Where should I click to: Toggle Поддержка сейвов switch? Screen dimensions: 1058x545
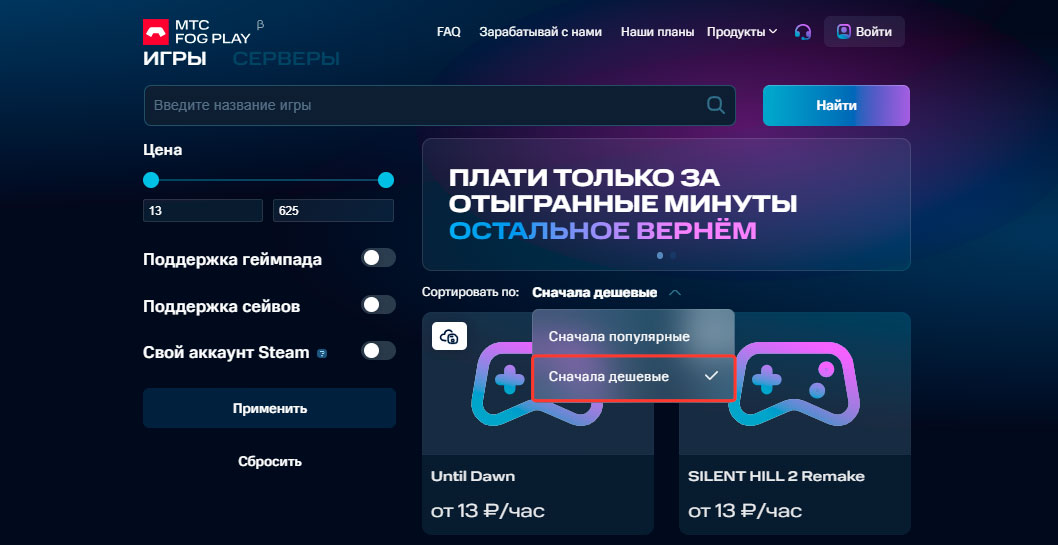tap(378, 304)
